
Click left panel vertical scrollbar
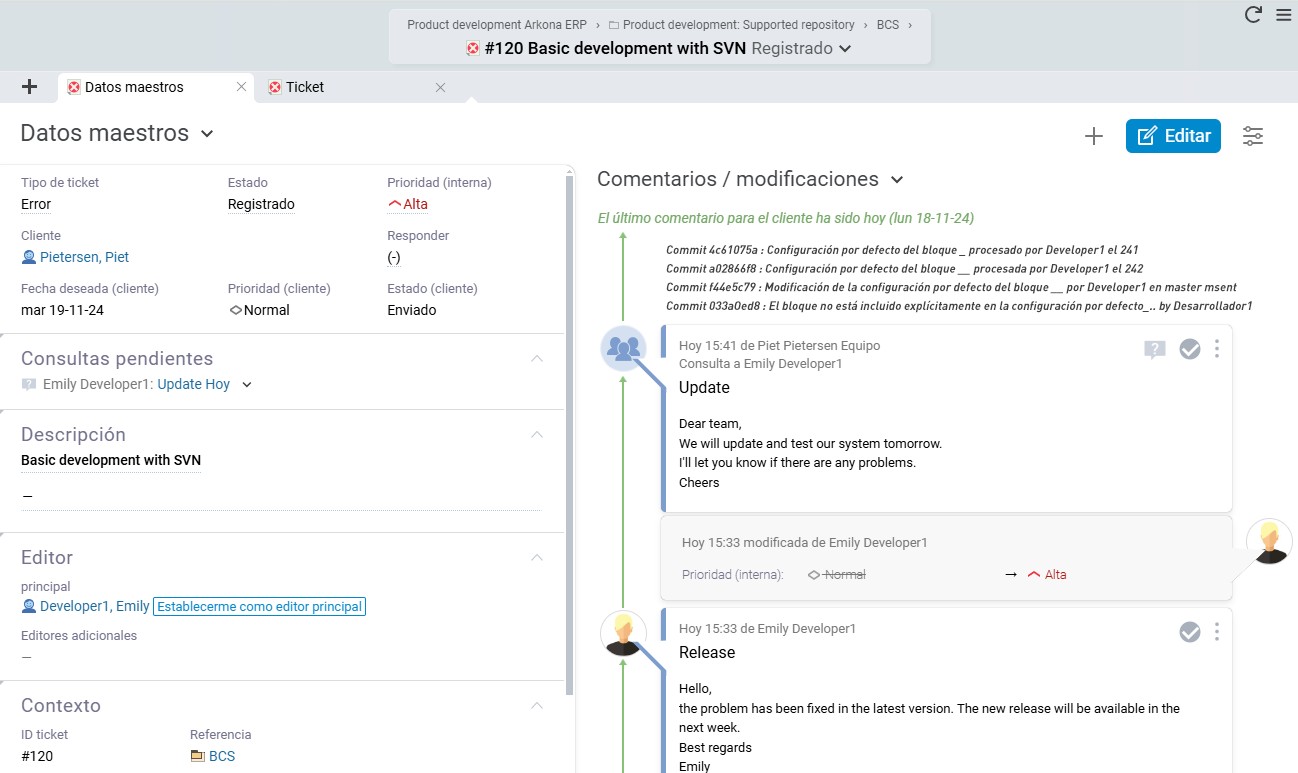570,430
